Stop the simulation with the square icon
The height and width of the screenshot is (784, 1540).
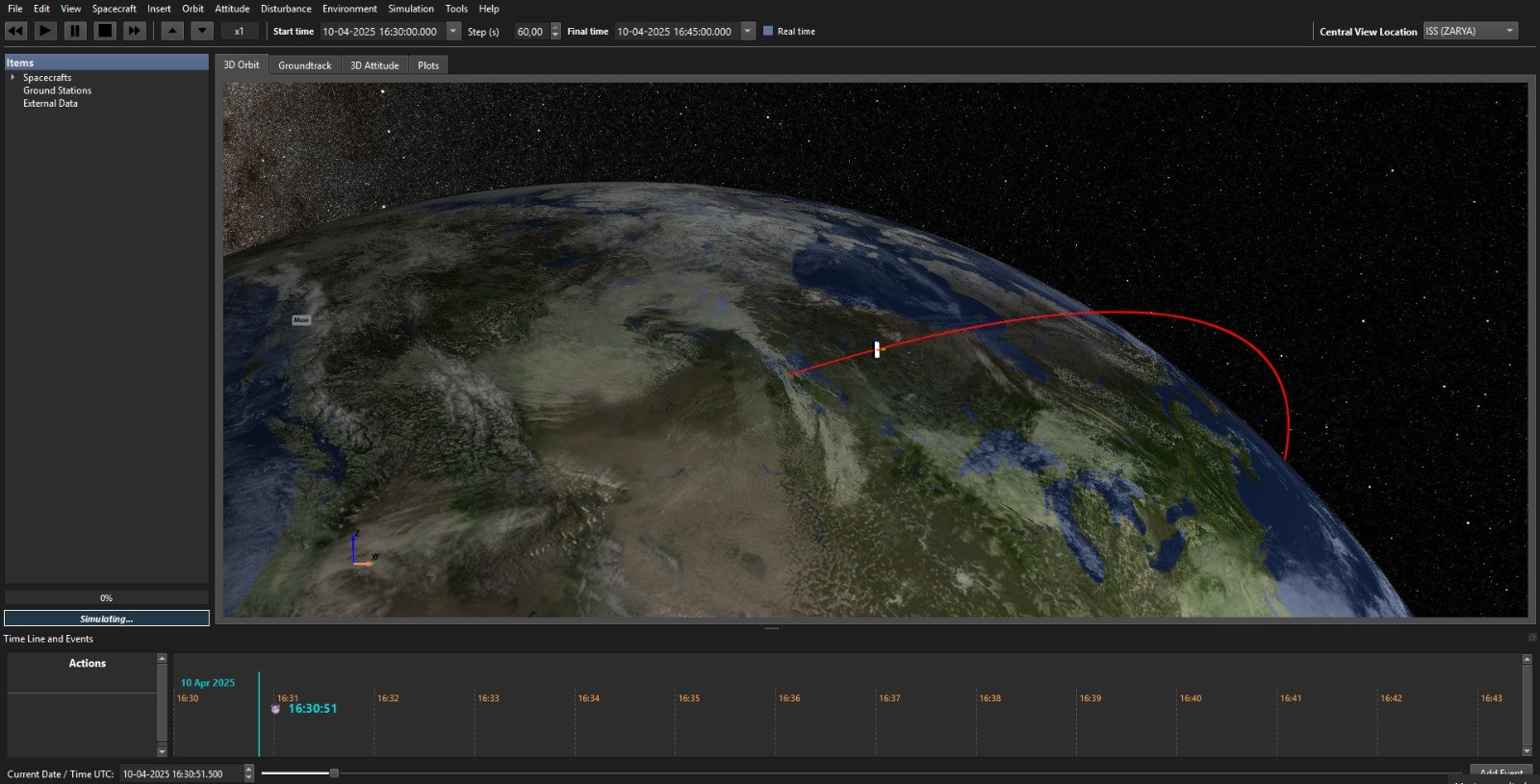click(105, 31)
